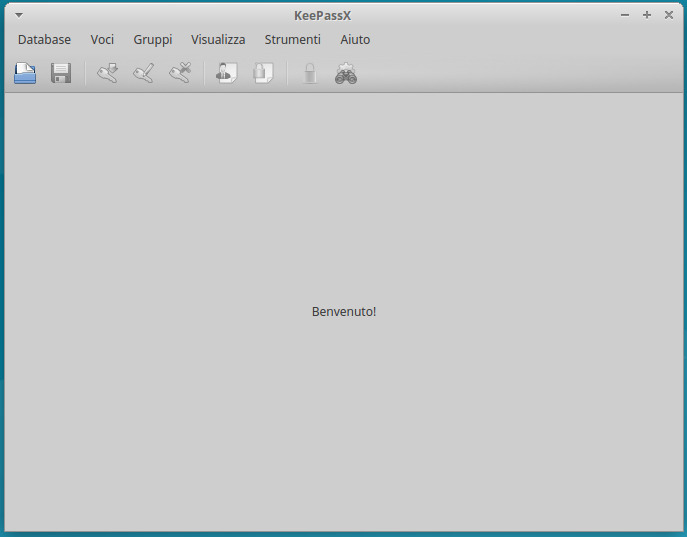The image size is (687, 537).
Task: Minimize the KeePassX window
Action: pos(625,15)
